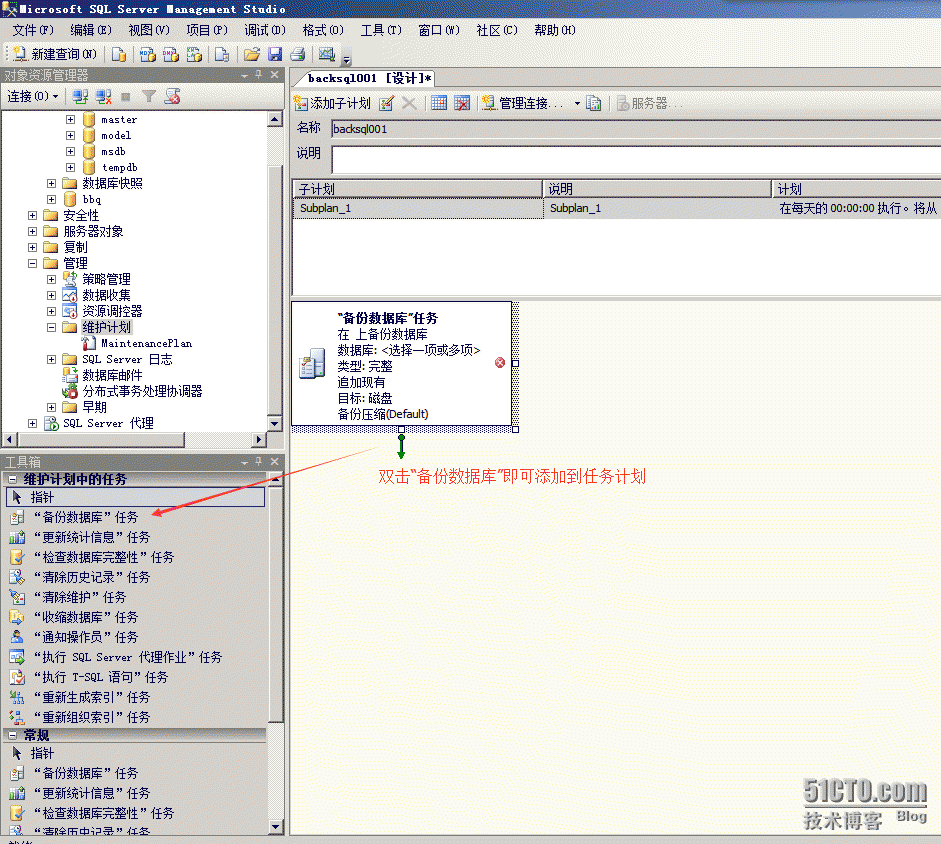Click the New Query (新建查询) toolbar button

(55, 54)
